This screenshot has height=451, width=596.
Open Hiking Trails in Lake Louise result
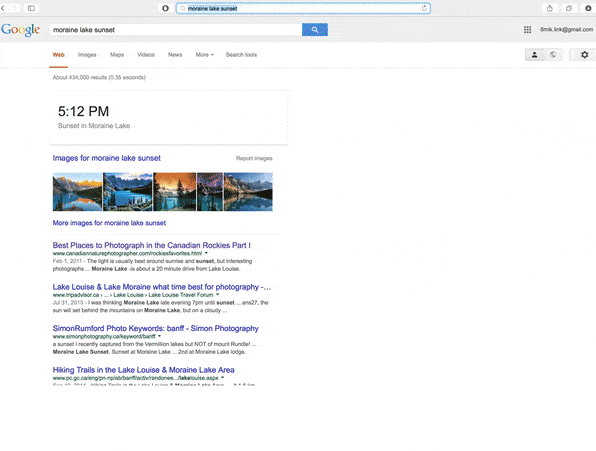[143, 370]
